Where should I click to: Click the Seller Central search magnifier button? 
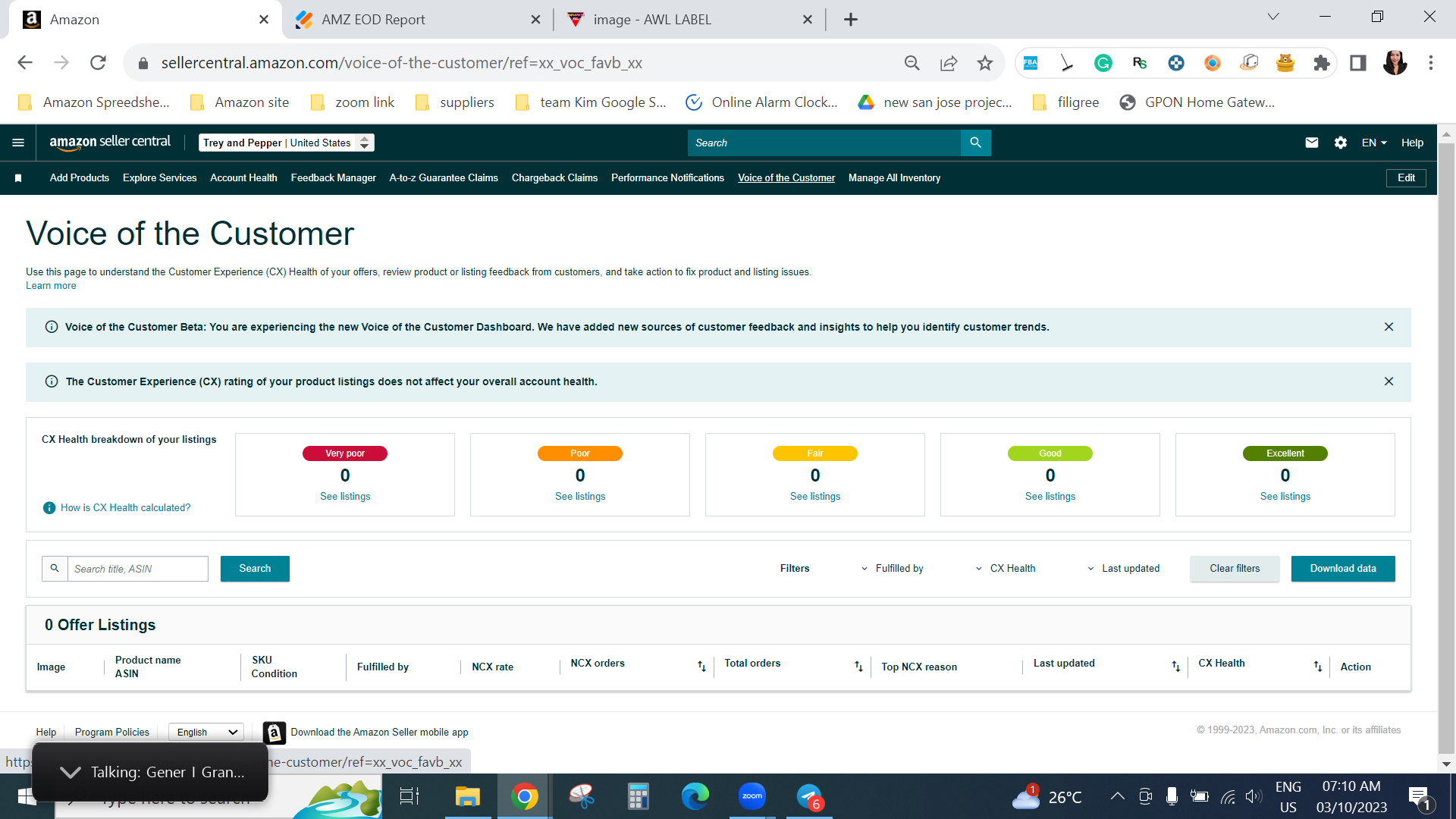click(x=975, y=143)
